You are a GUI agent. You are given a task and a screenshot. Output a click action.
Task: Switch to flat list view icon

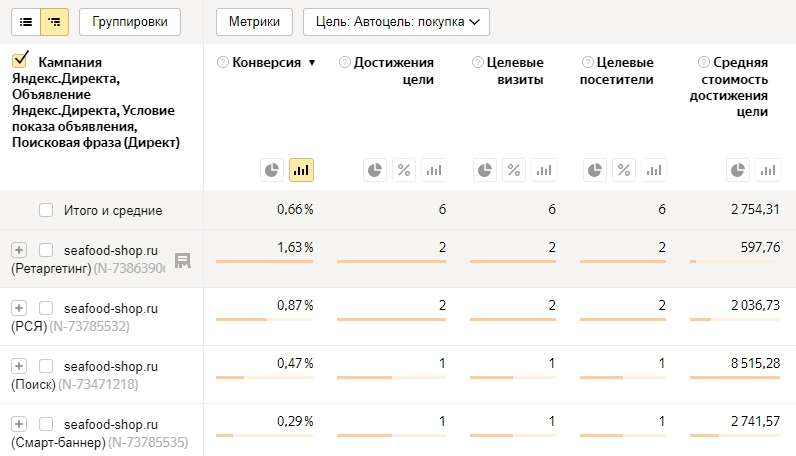27,21
